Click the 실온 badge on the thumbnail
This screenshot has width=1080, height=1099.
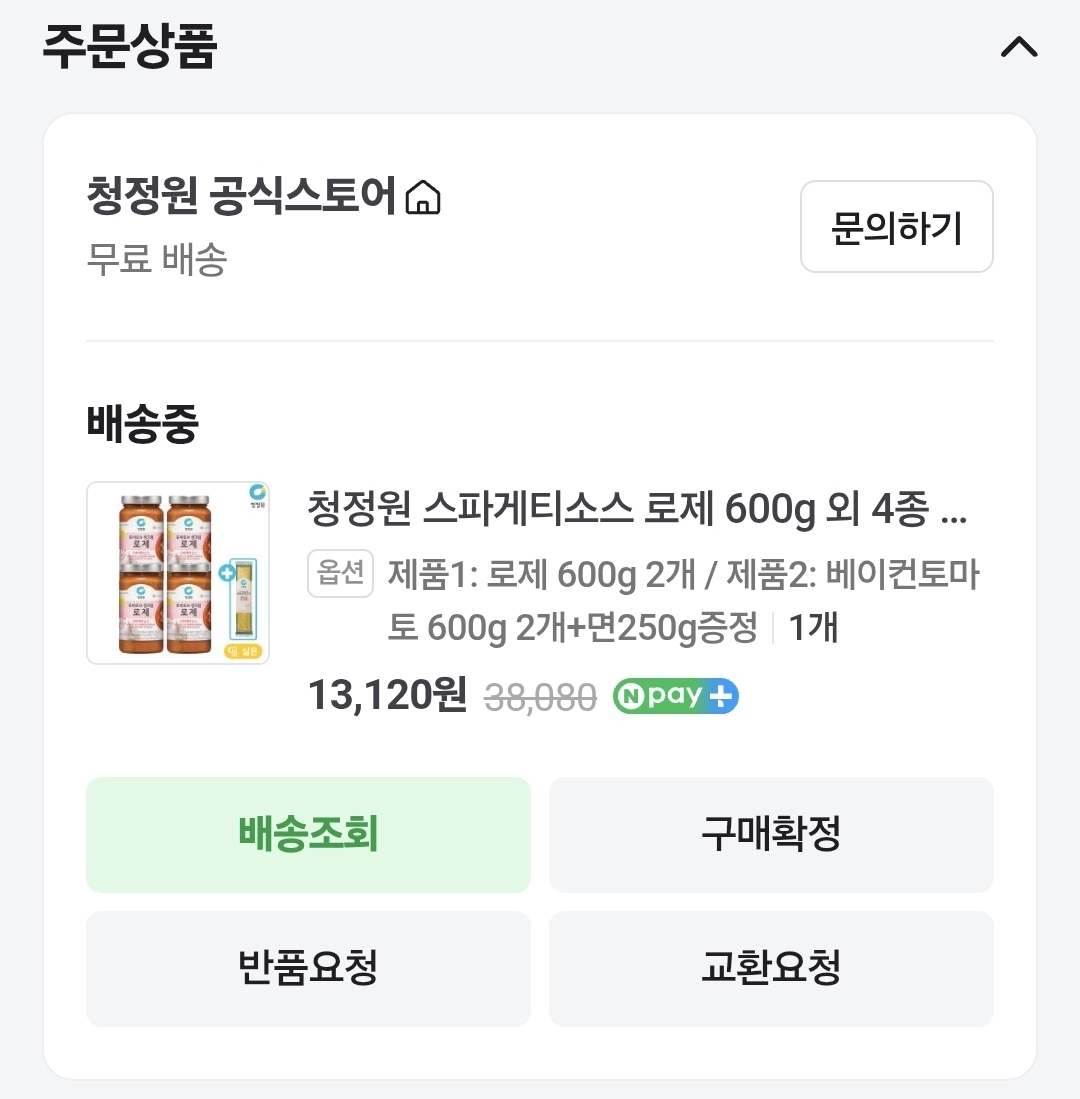click(x=243, y=651)
